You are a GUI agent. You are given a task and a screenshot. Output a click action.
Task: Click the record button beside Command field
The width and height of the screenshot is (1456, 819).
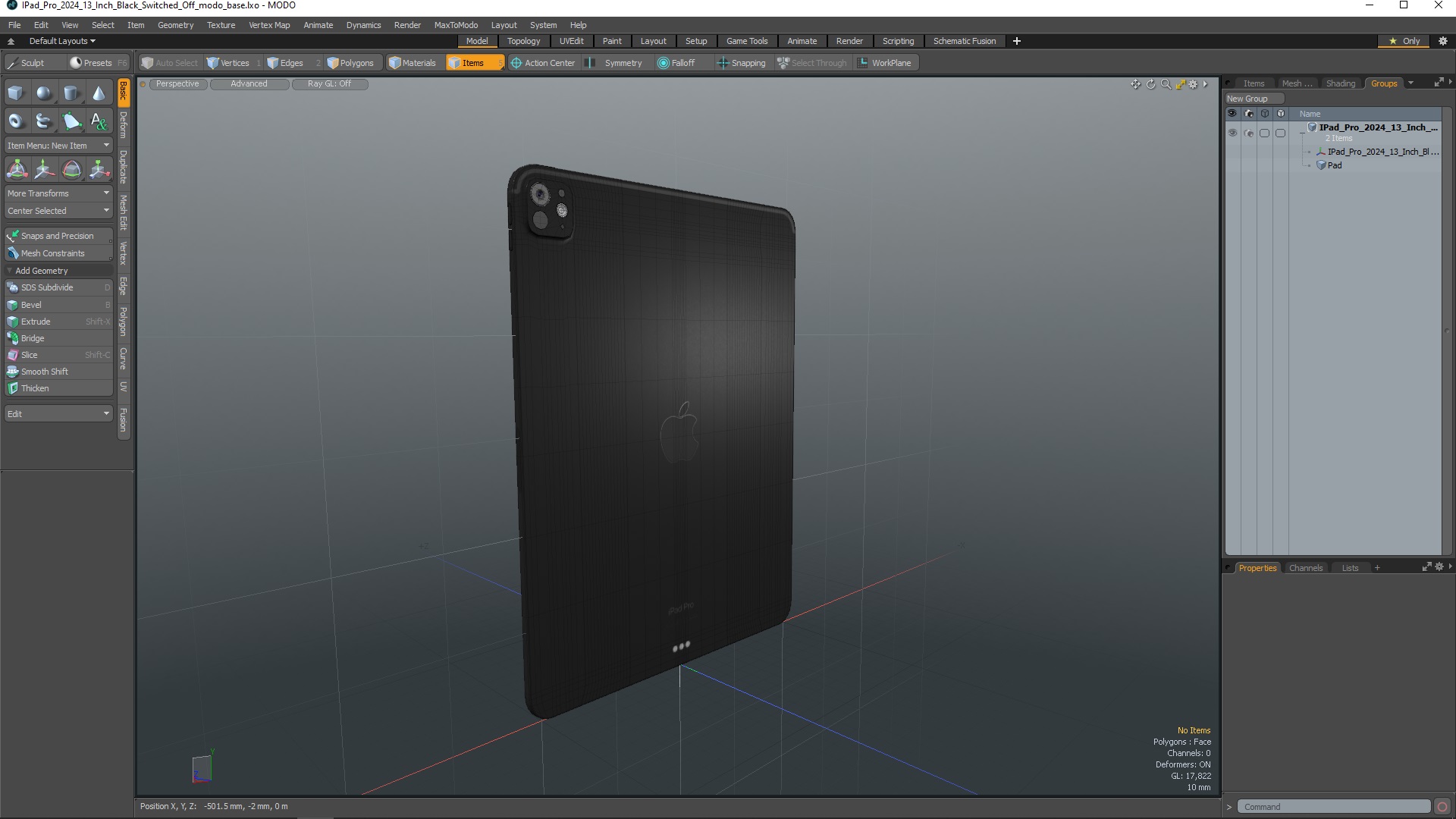(x=1442, y=807)
